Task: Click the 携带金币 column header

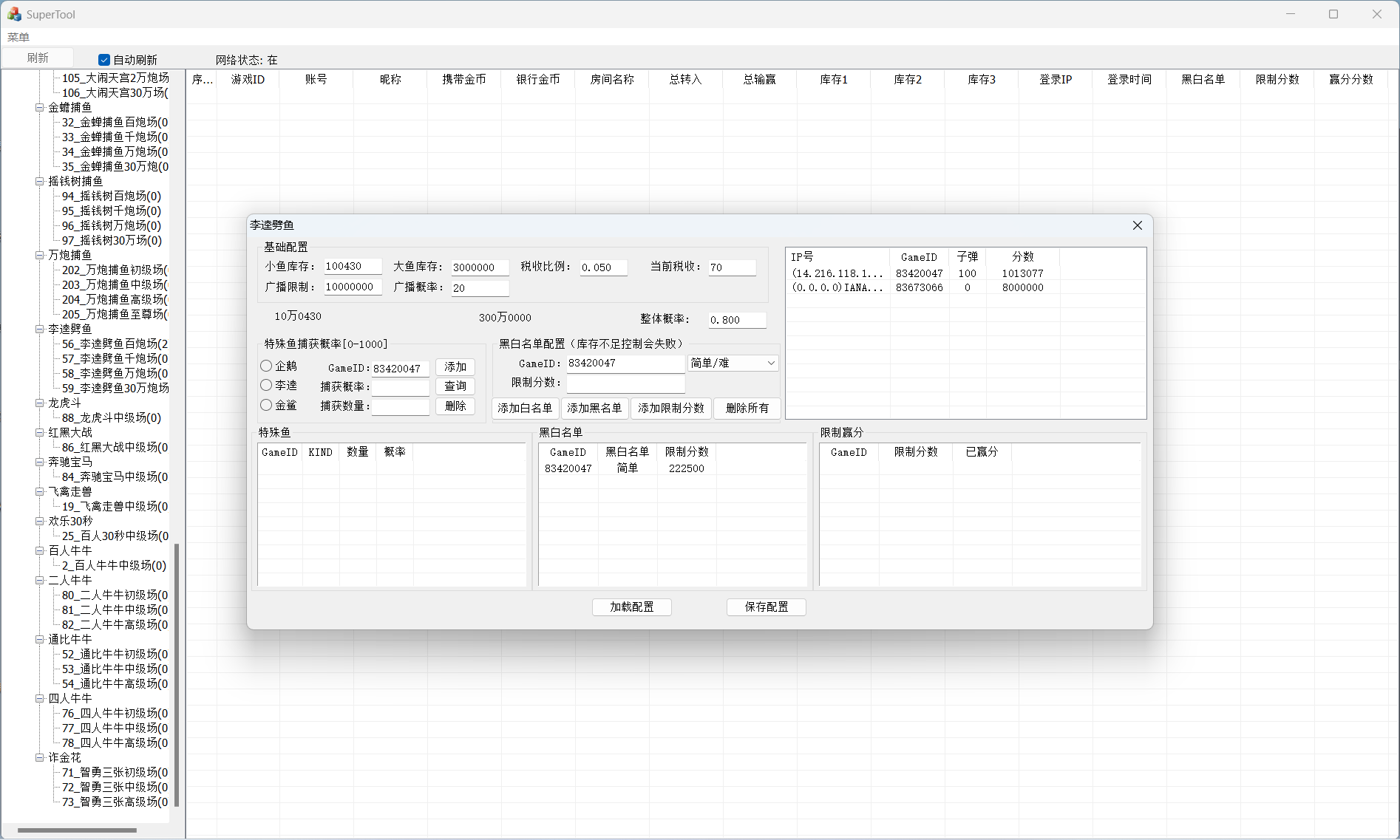Action: pyautogui.click(x=463, y=79)
